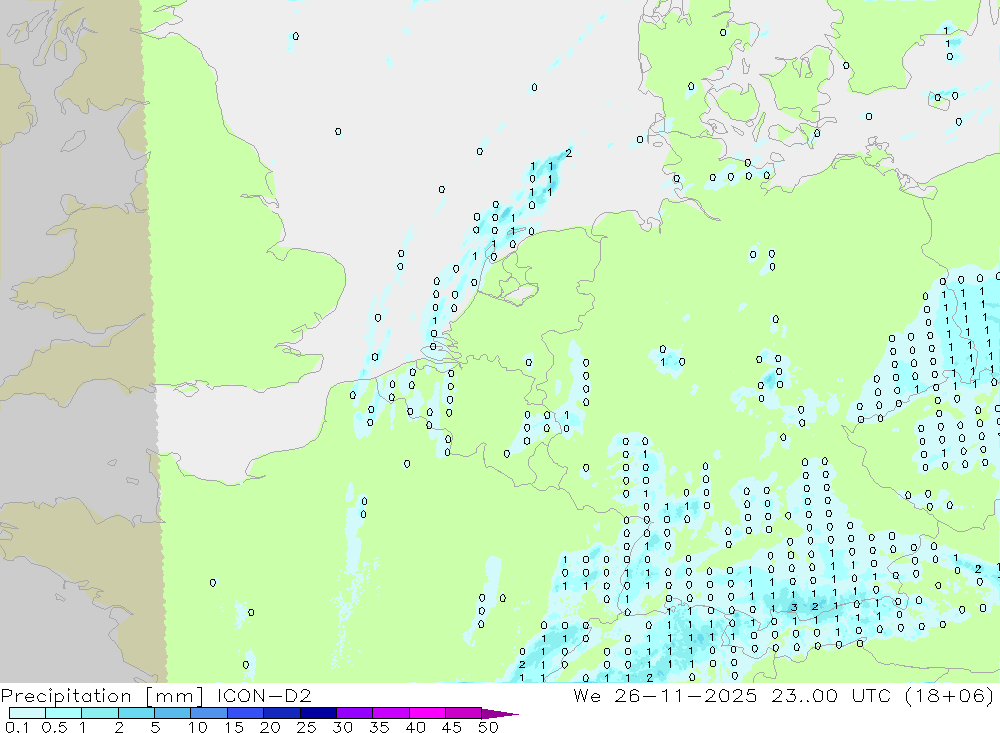Click the date '26-11-2025' in the footer
This screenshot has height=733, width=1000.
(x=686, y=695)
